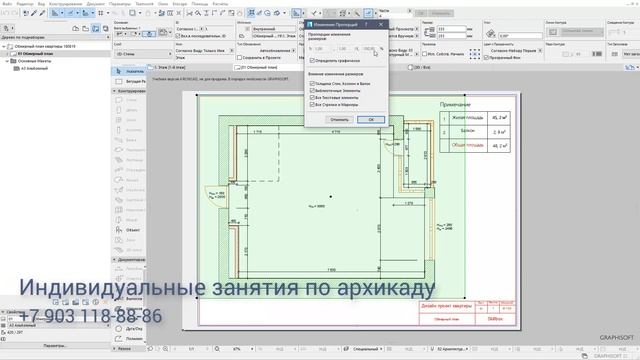Select the Указатель arrow tool in the toolbox
The image size is (640, 360).
pyautogui.click(x=129, y=71)
